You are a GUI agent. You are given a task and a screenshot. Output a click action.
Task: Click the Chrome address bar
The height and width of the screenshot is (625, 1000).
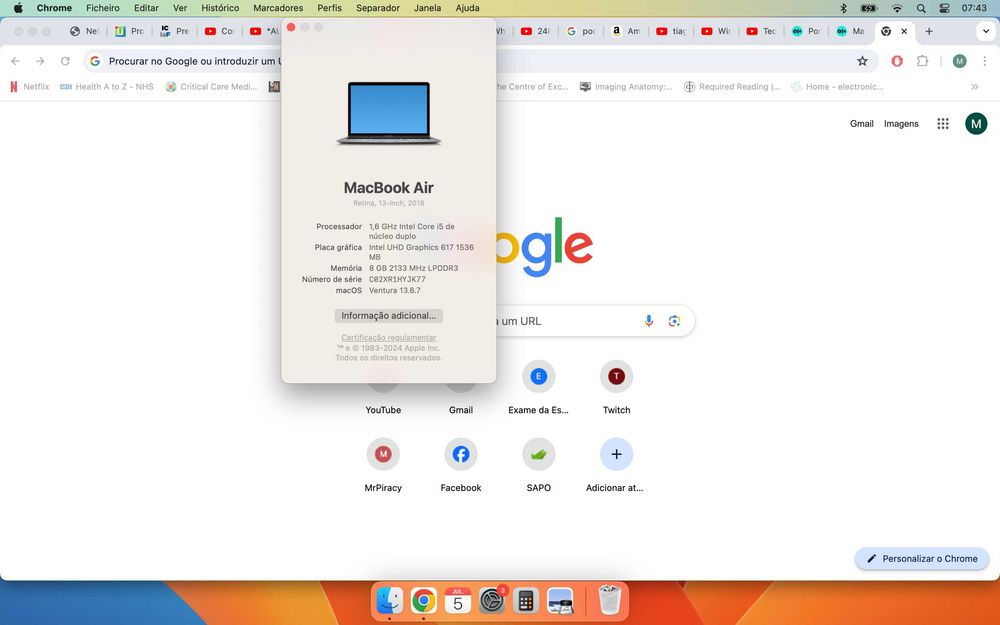[481, 61]
